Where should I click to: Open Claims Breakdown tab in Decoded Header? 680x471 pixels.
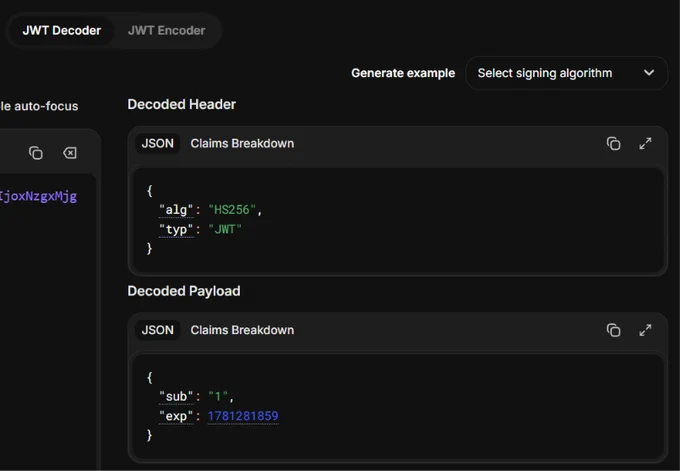click(x=242, y=144)
